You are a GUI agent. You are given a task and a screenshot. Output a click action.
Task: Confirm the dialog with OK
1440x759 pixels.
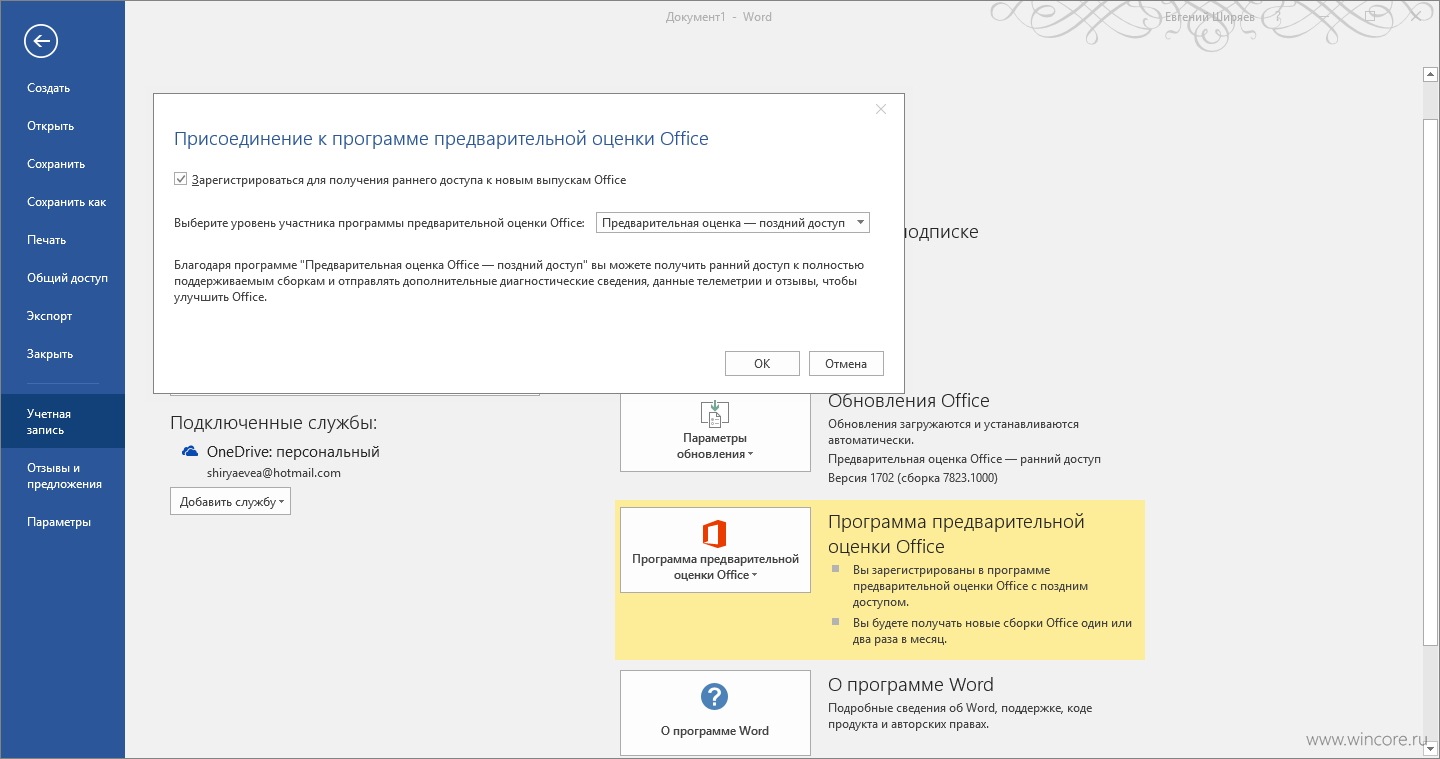[762, 364]
